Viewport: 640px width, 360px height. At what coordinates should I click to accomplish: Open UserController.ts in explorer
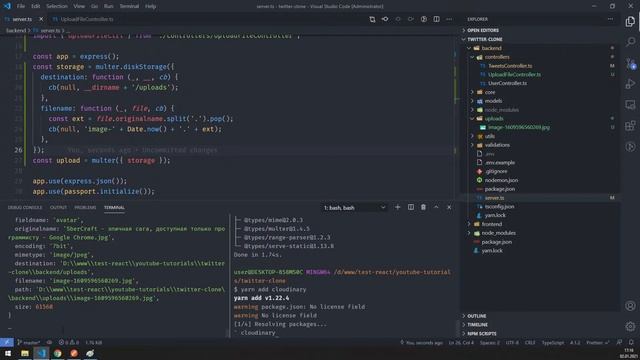click(x=507, y=83)
